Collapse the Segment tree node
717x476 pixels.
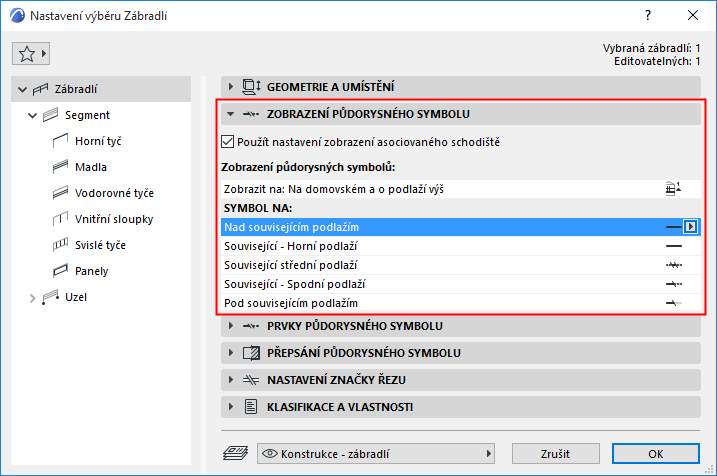point(33,115)
